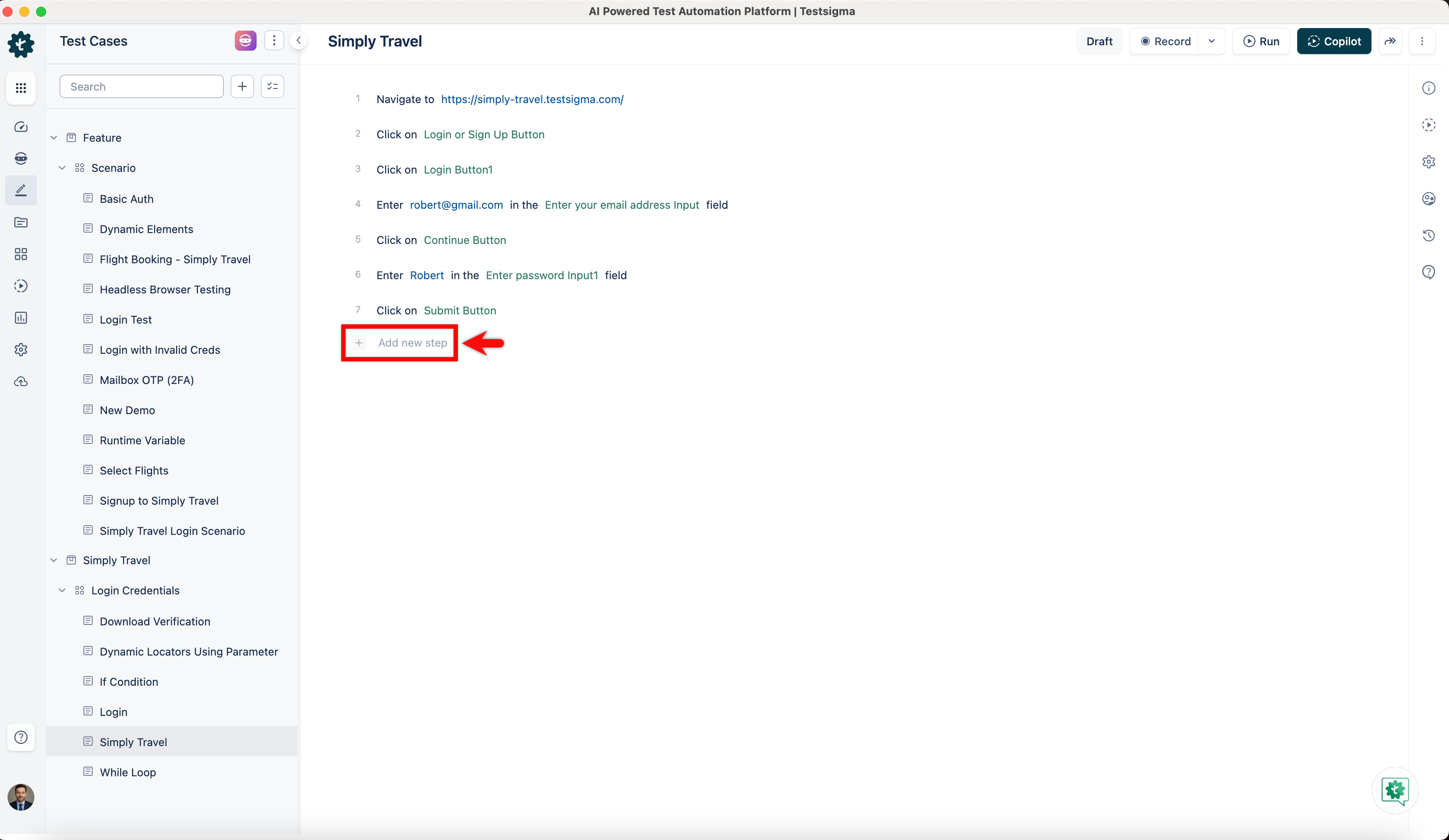This screenshot has height=840, width=1449.
Task: Open the Basic Auth test case
Action: [127, 199]
